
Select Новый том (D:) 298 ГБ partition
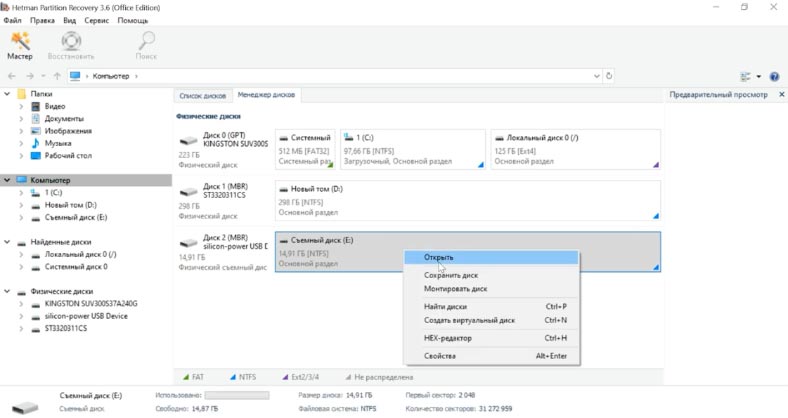tap(468, 200)
